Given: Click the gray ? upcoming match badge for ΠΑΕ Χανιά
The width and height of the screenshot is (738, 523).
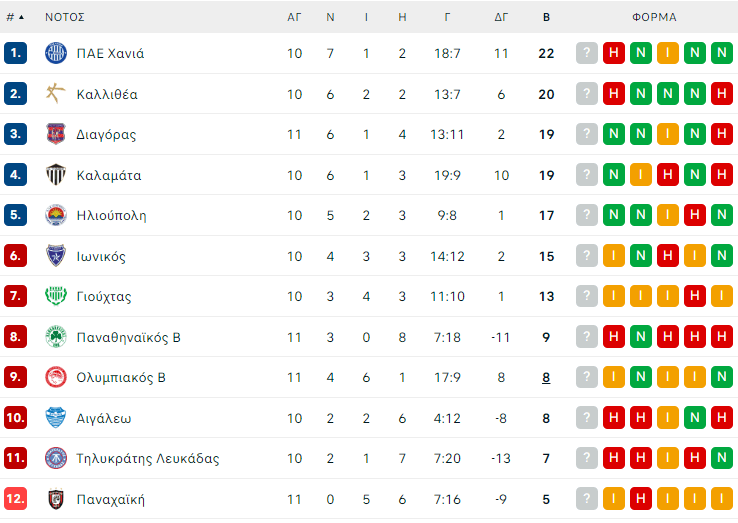Looking at the screenshot, I should (x=587, y=53).
